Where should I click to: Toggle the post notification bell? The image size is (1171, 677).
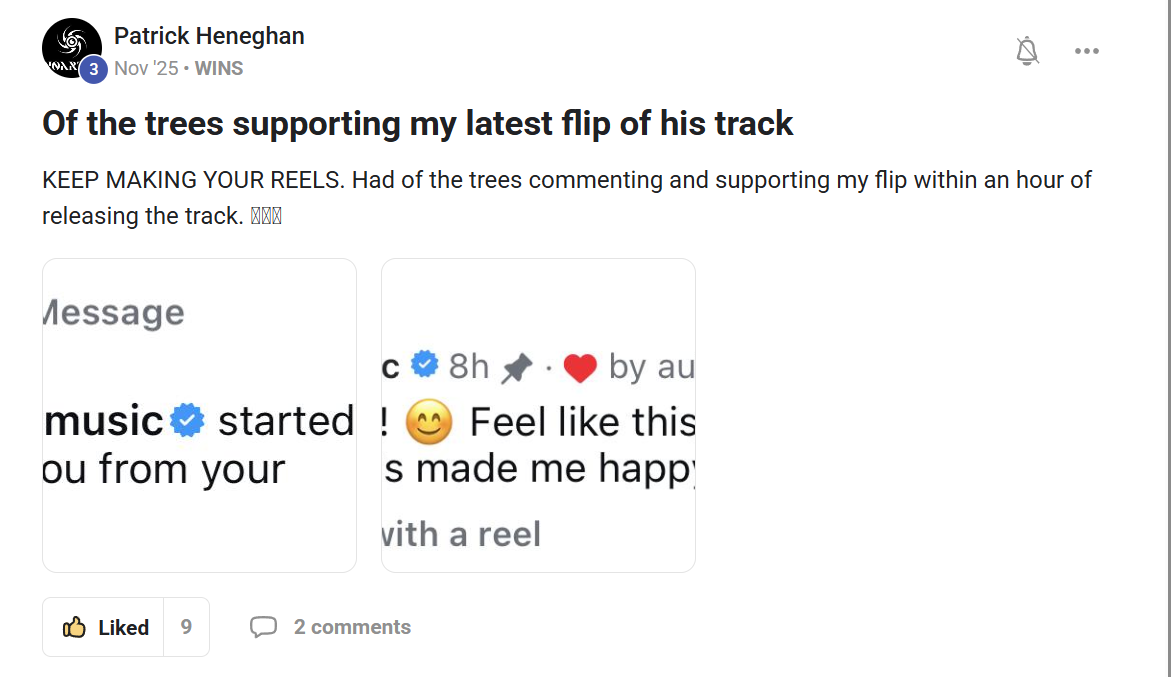1027,51
